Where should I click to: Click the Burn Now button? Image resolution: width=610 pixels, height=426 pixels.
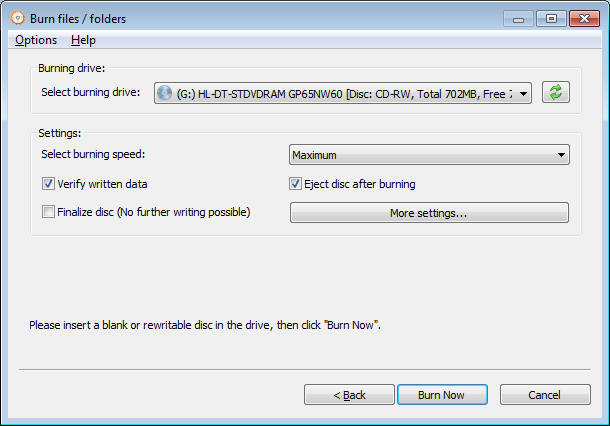pyautogui.click(x=442, y=394)
